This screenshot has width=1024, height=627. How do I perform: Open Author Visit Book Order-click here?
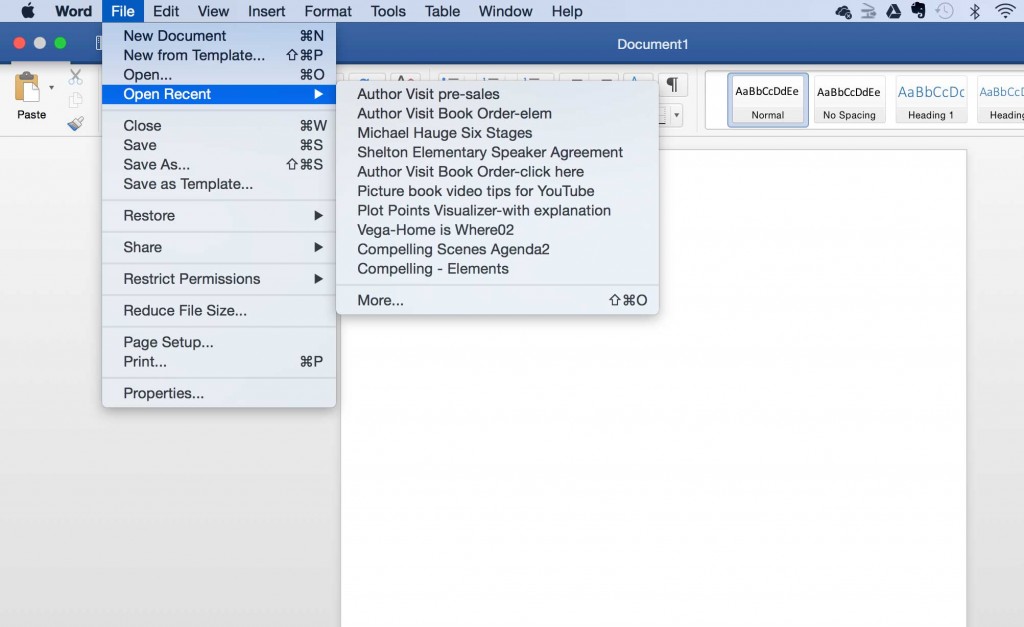point(497,172)
